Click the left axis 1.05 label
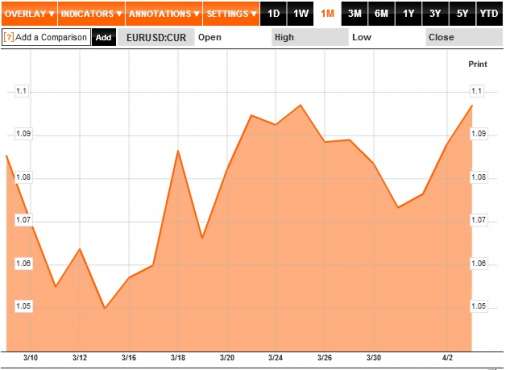The width and height of the screenshot is (510, 370). pos(23,306)
